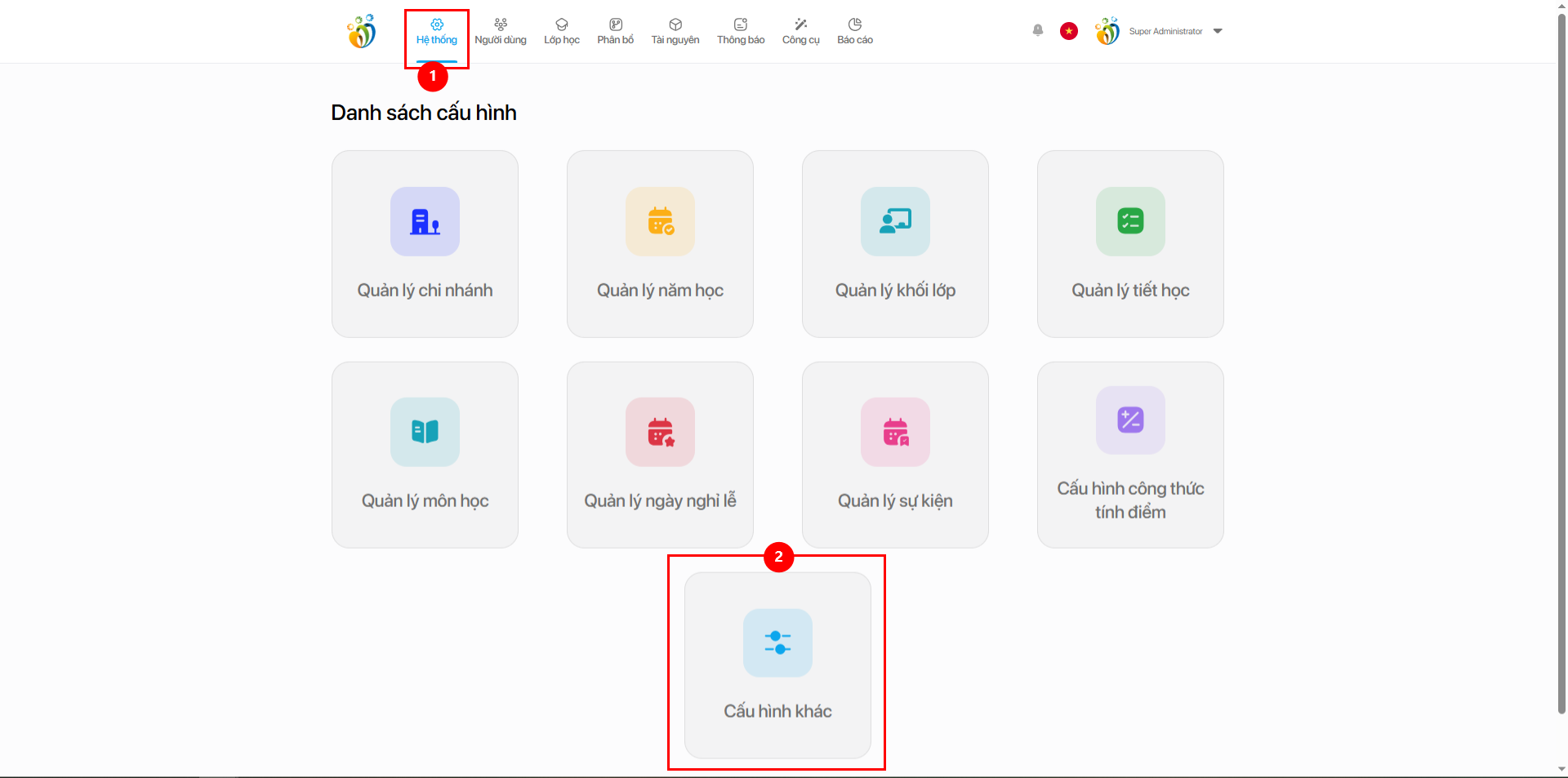Image resolution: width=1568 pixels, height=778 pixels.
Task: Select the Quản lý tiết học checklist icon
Action: (1130, 221)
